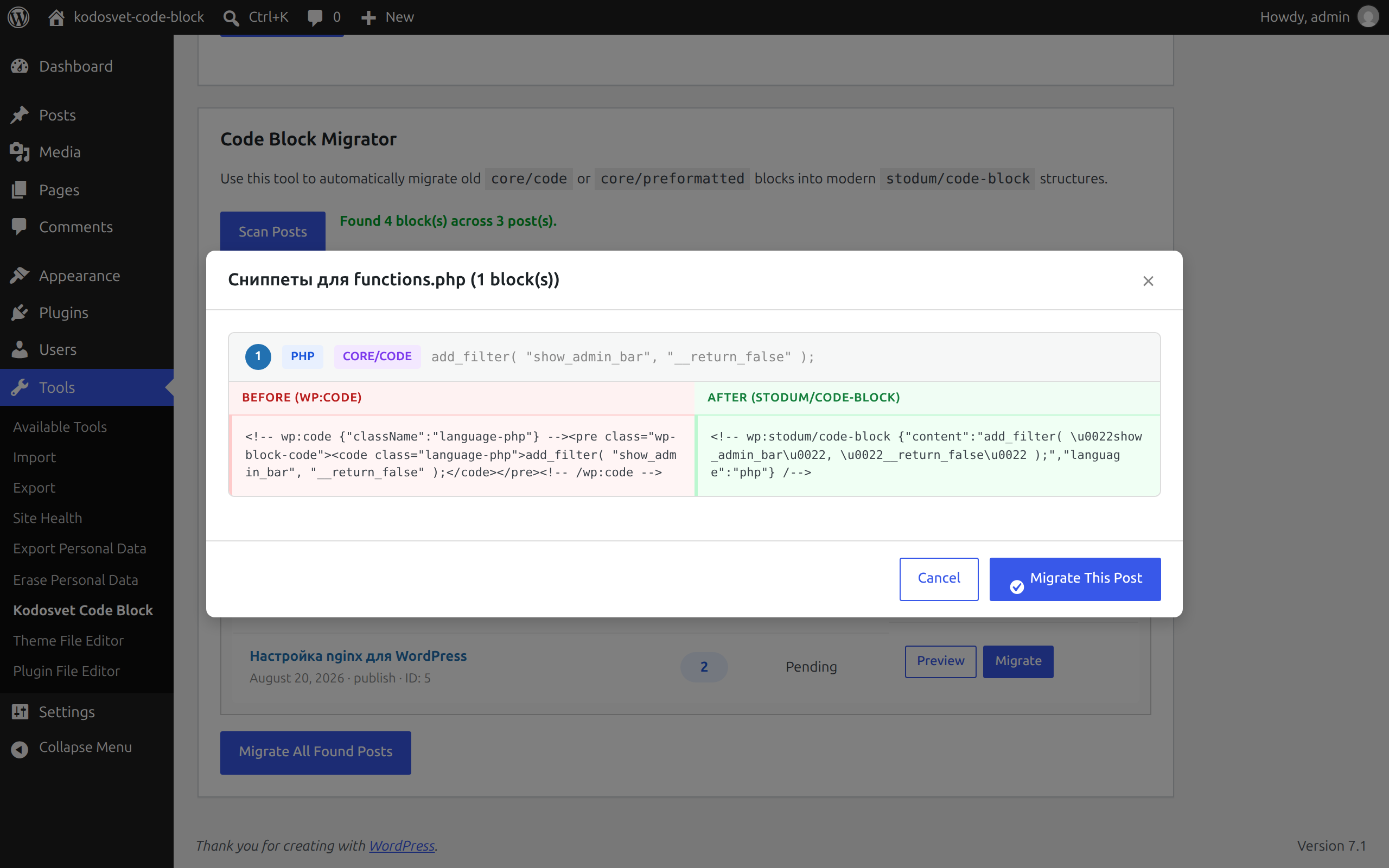Open Erase Personal Data submenu

click(x=76, y=580)
